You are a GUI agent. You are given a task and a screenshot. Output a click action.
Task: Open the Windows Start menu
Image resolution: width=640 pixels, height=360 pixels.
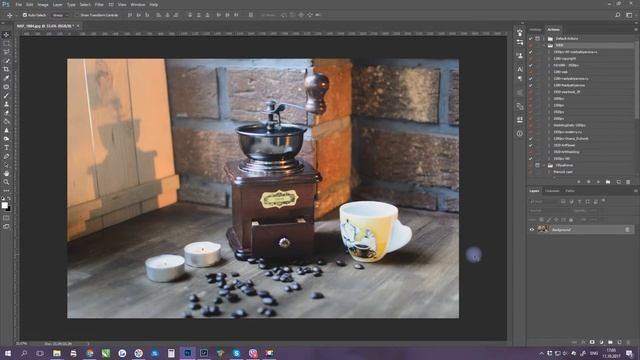(7, 353)
